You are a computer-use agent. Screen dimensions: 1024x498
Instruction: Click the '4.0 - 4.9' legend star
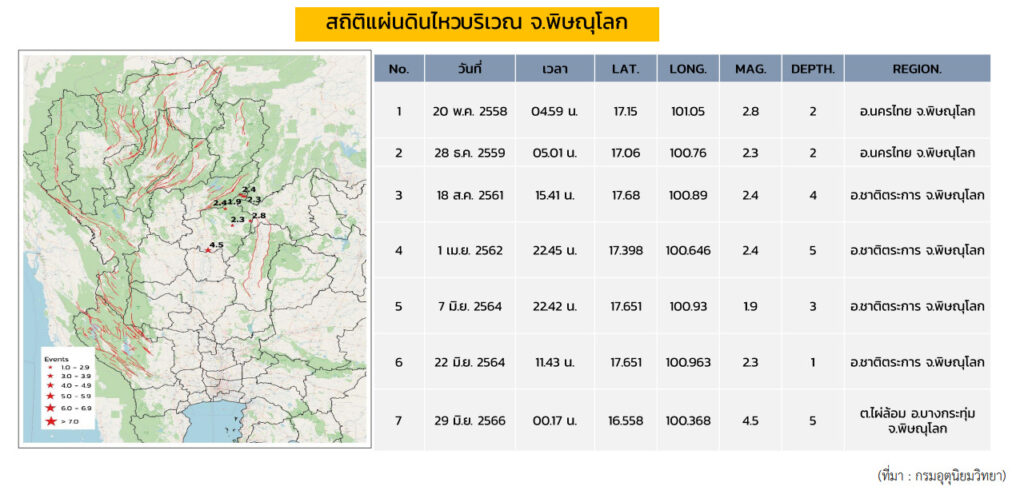(51, 386)
